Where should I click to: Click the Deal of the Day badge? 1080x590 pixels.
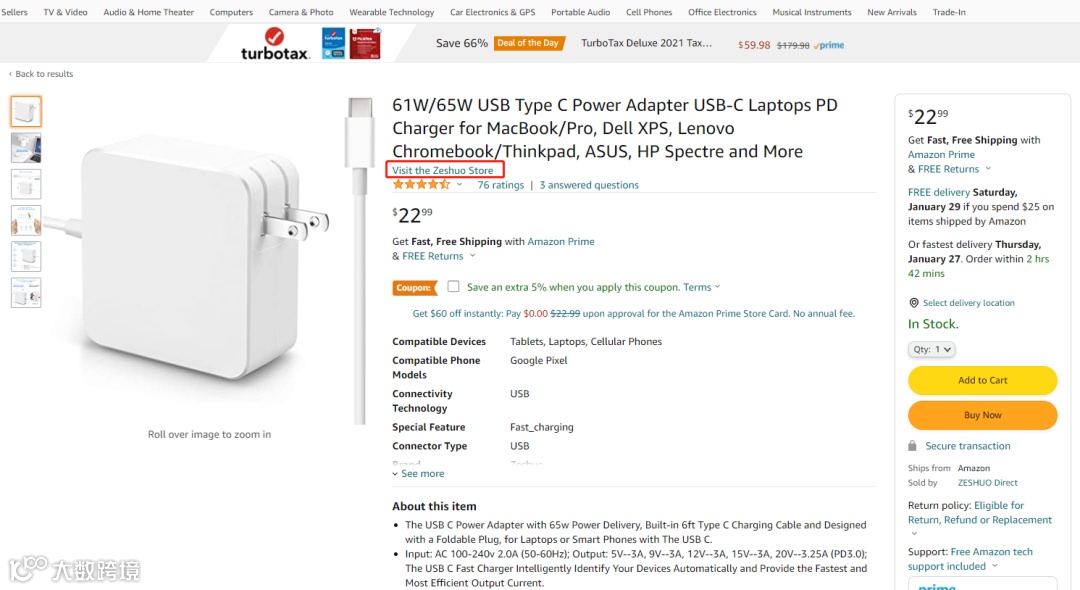click(x=528, y=44)
